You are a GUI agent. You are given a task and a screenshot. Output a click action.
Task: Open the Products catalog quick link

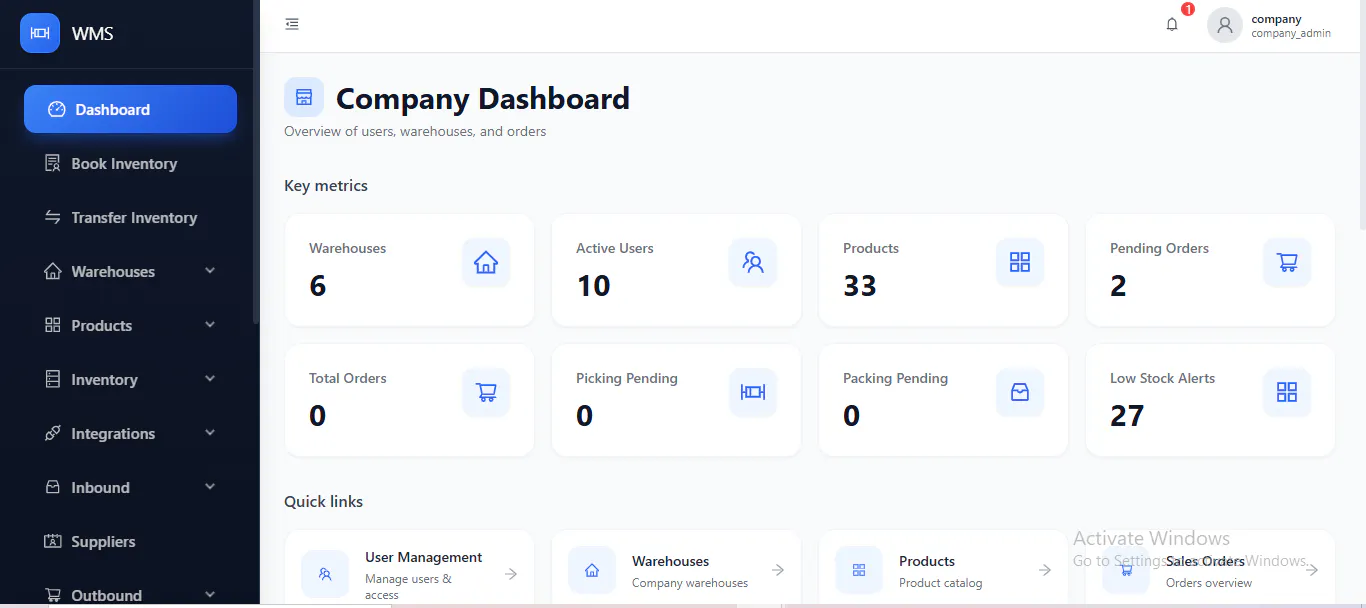pos(943,569)
